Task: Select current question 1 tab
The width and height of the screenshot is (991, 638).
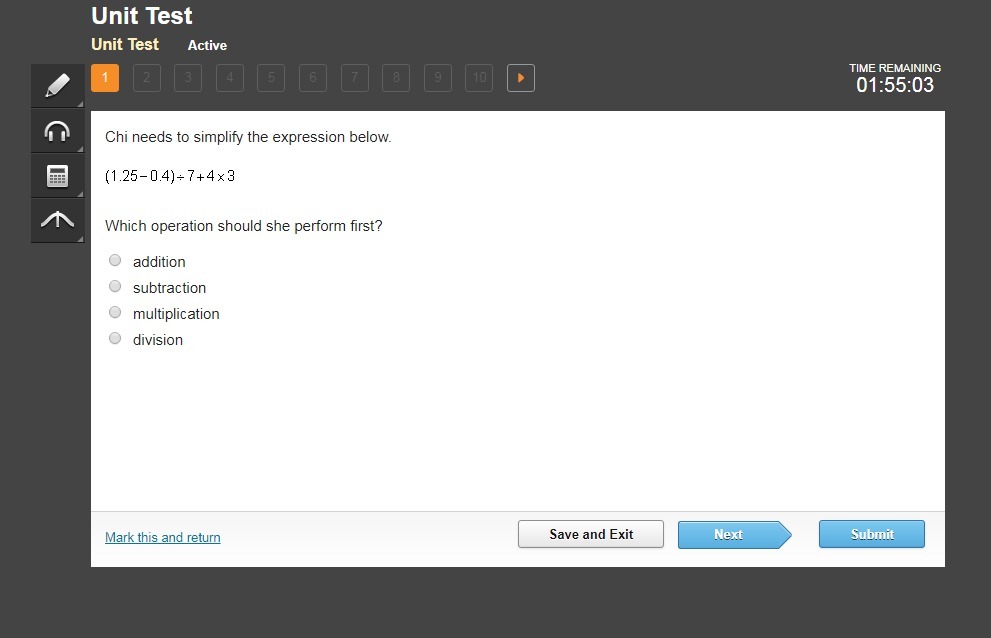Action: coord(105,78)
